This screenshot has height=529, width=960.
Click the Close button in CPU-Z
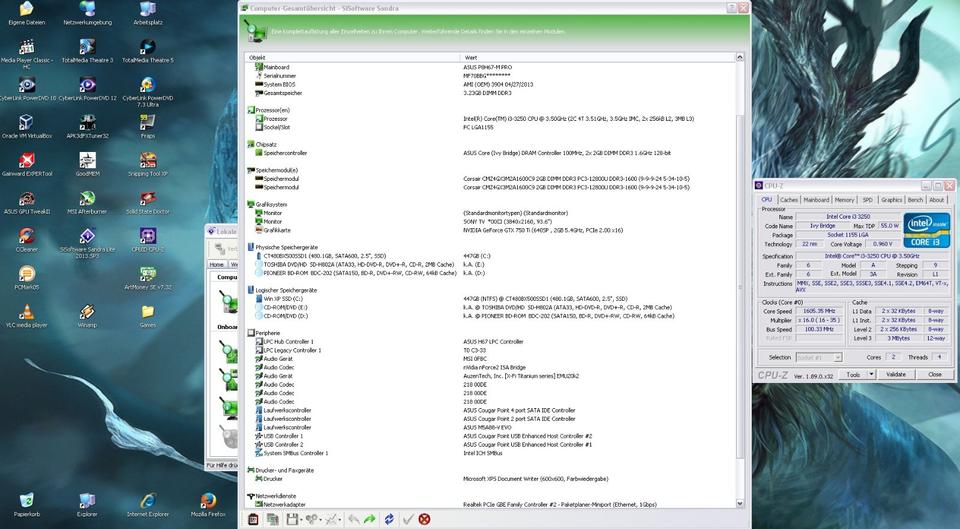click(x=934, y=374)
